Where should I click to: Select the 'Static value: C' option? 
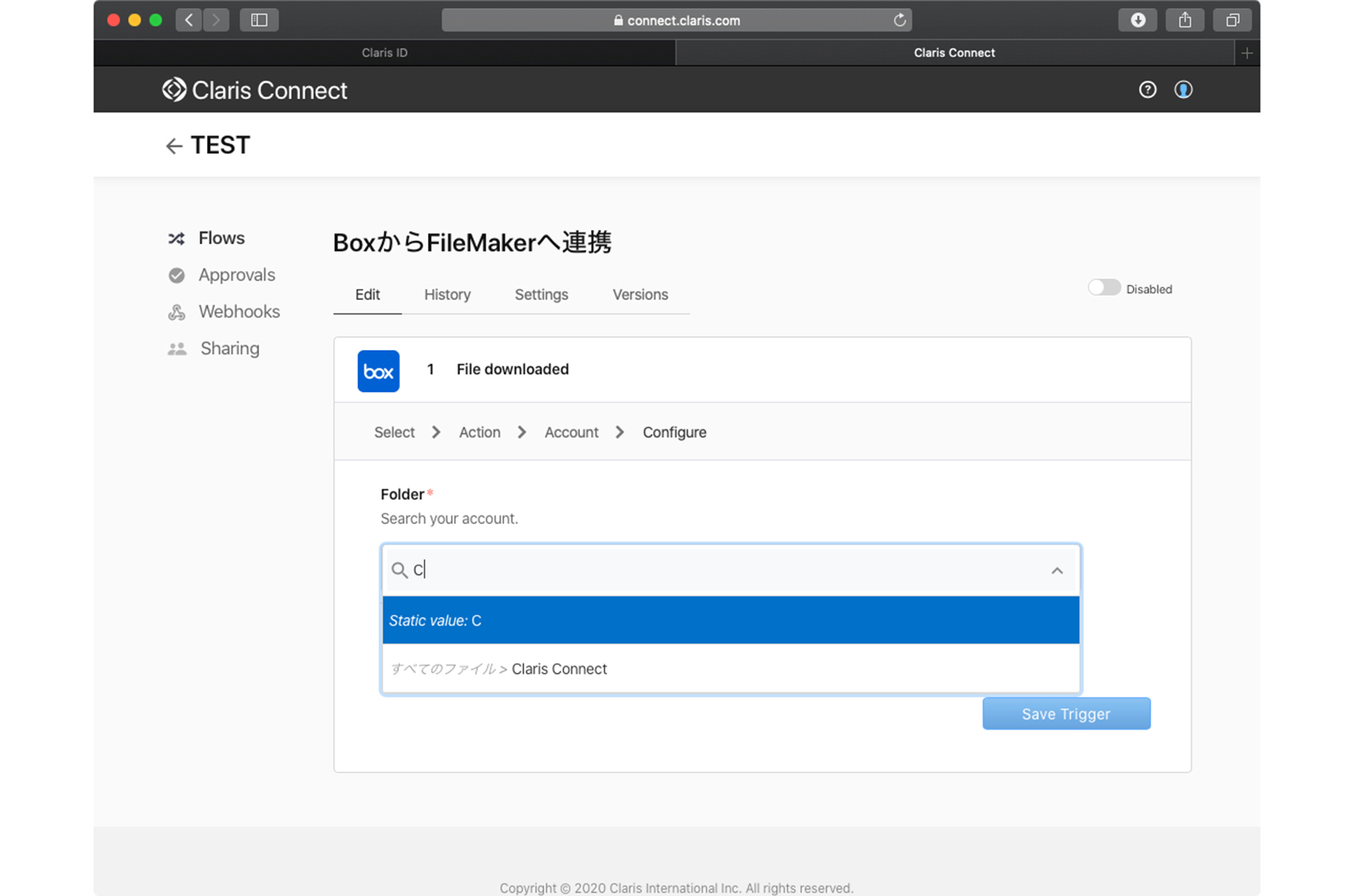pos(731,620)
